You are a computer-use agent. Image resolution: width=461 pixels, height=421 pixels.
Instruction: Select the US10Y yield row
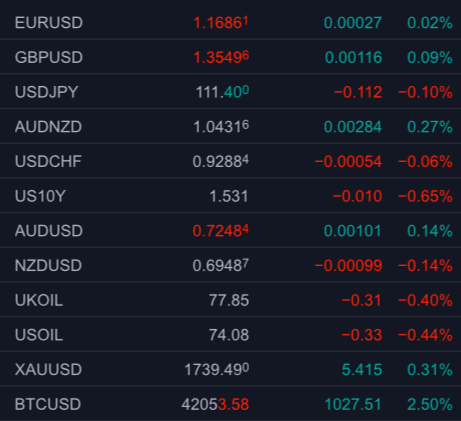(230, 196)
